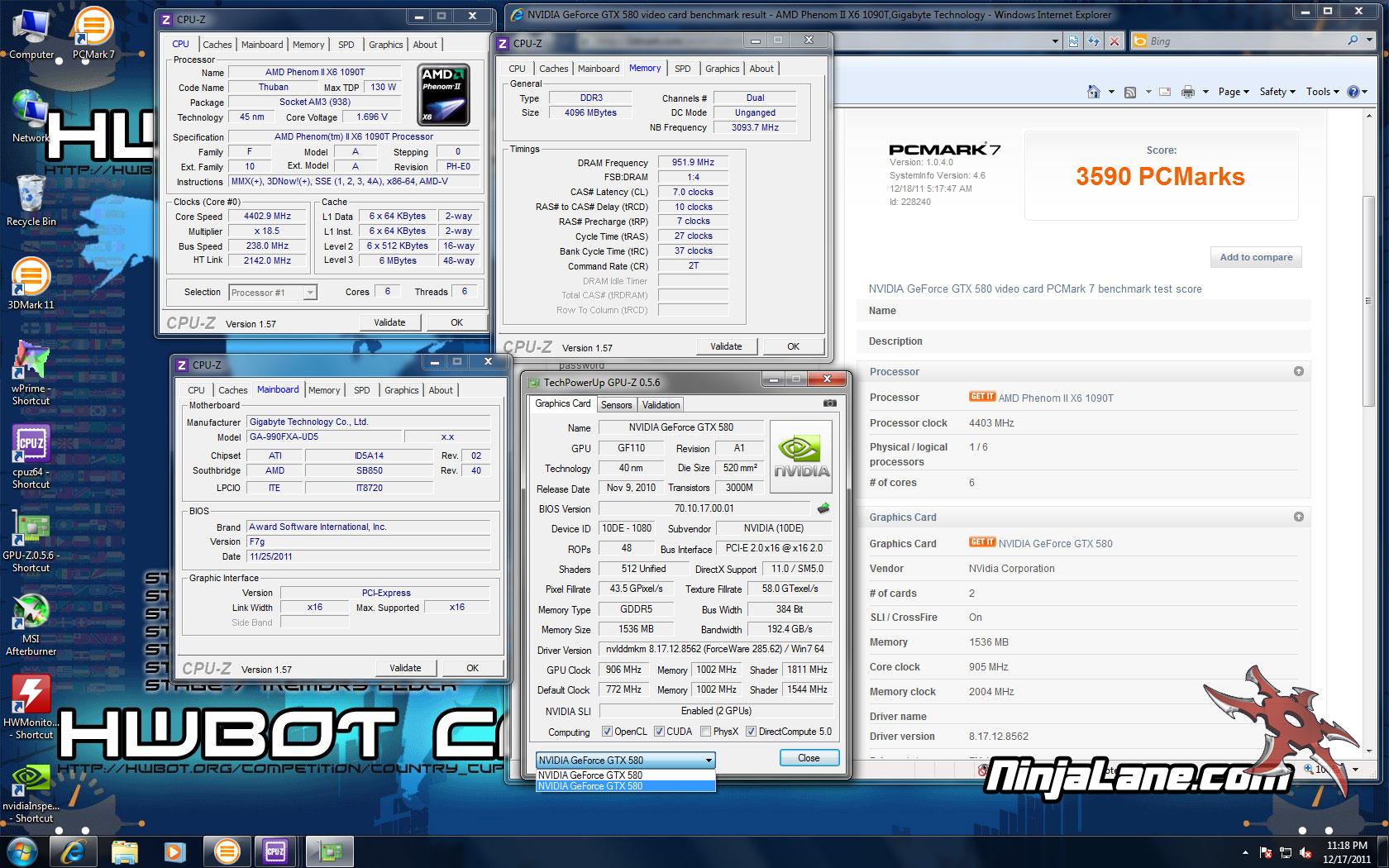
Task: Select the highlighted second GTX 580 entry
Action: (625, 786)
